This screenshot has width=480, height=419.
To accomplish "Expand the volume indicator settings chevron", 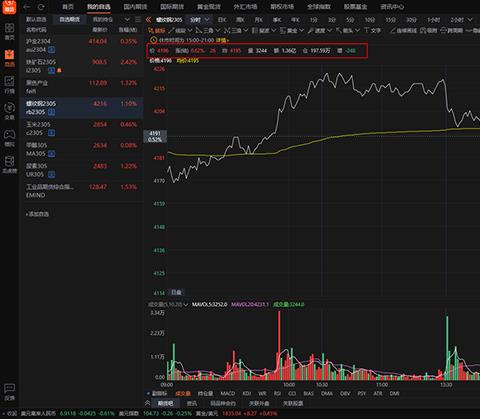I will tap(185, 304).
